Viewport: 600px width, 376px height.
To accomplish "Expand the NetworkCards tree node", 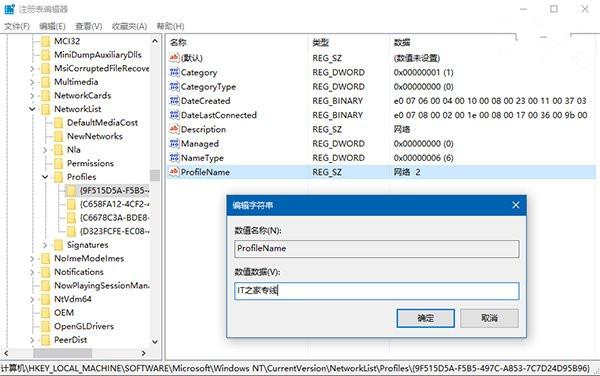I will pos(32,96).
